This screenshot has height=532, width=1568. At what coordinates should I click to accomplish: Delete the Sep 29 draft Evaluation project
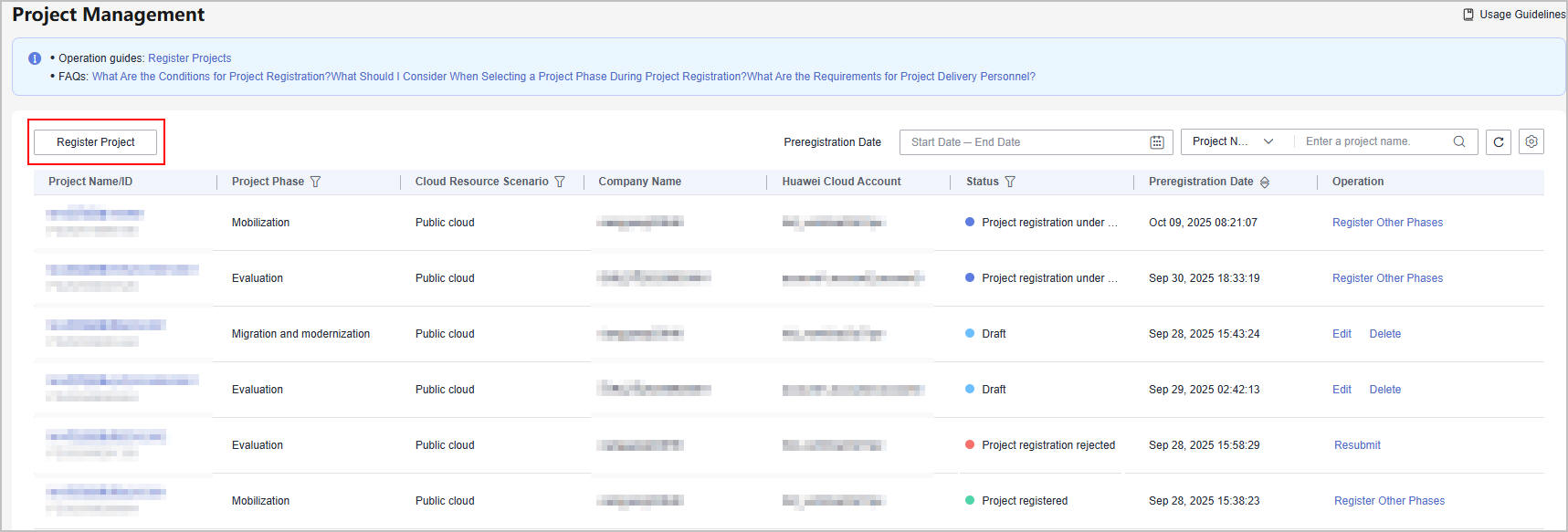(x=1384, y=390)
